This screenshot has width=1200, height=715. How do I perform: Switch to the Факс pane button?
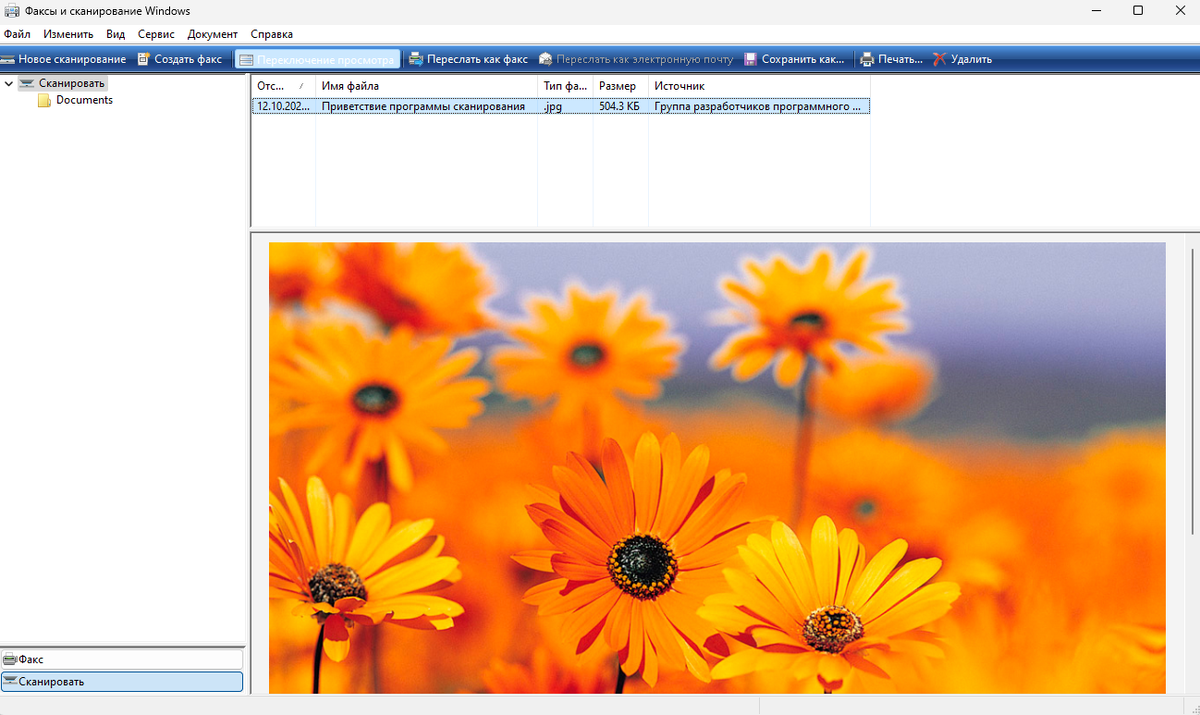122,660
